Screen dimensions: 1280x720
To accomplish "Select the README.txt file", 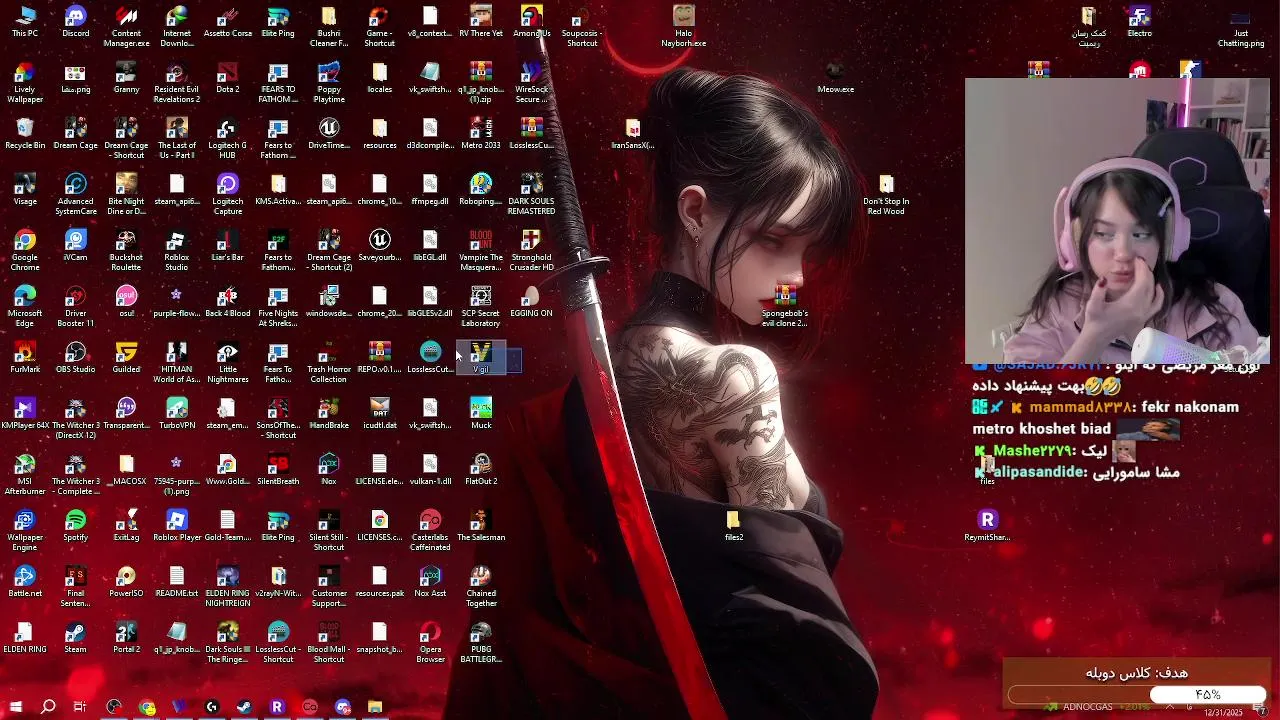I will point(177,582).
